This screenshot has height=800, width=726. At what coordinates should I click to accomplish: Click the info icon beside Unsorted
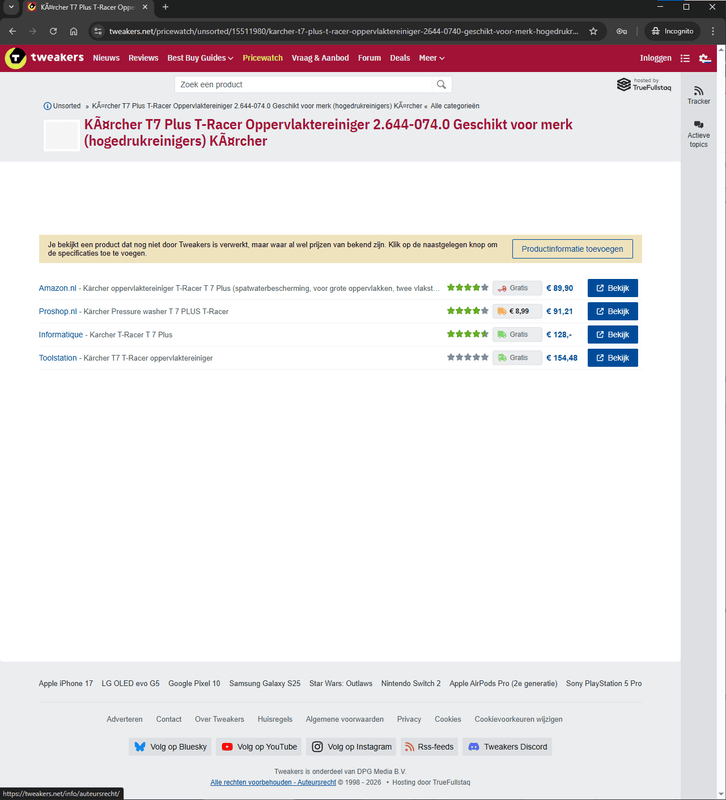point(47,106)
